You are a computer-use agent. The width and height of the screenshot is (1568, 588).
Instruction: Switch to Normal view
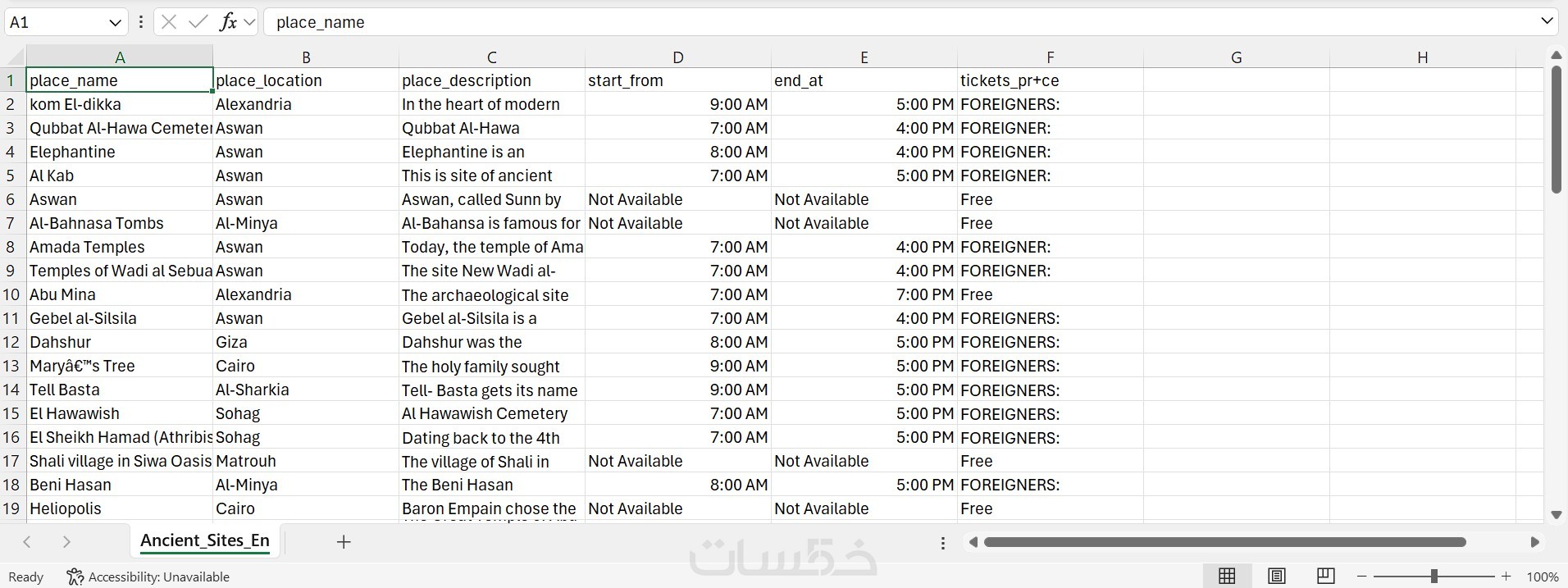(x=1227, y=577)
